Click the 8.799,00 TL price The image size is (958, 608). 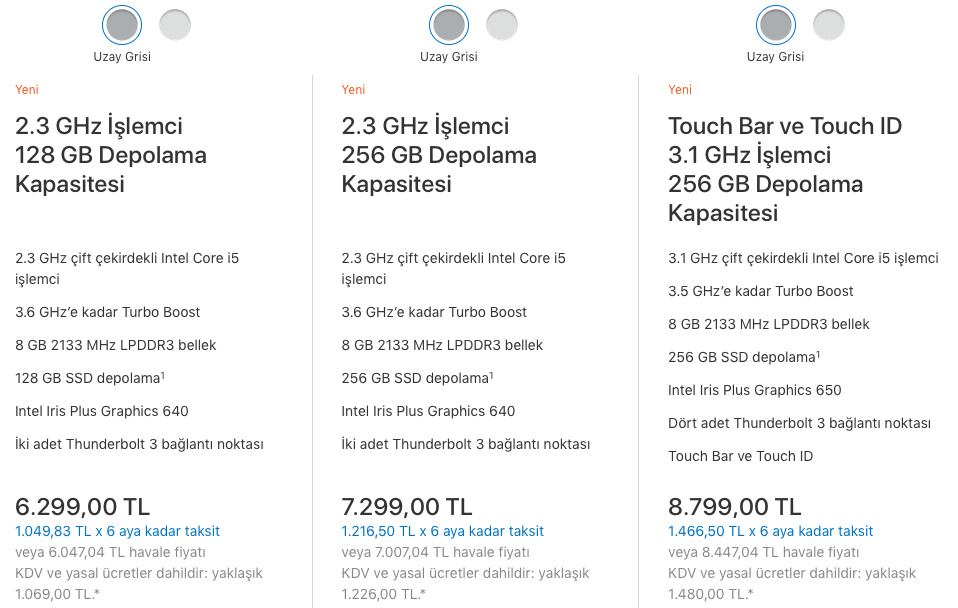click(734, 507)
